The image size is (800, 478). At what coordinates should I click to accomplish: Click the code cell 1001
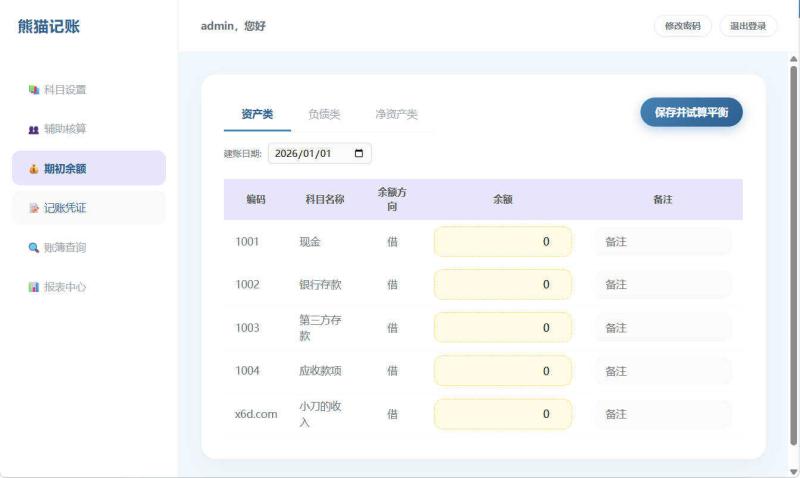247,242
